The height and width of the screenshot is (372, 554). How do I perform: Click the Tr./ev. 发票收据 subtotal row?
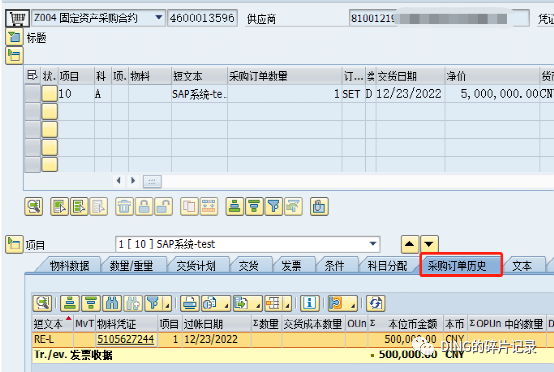click(x=293, y=354)
